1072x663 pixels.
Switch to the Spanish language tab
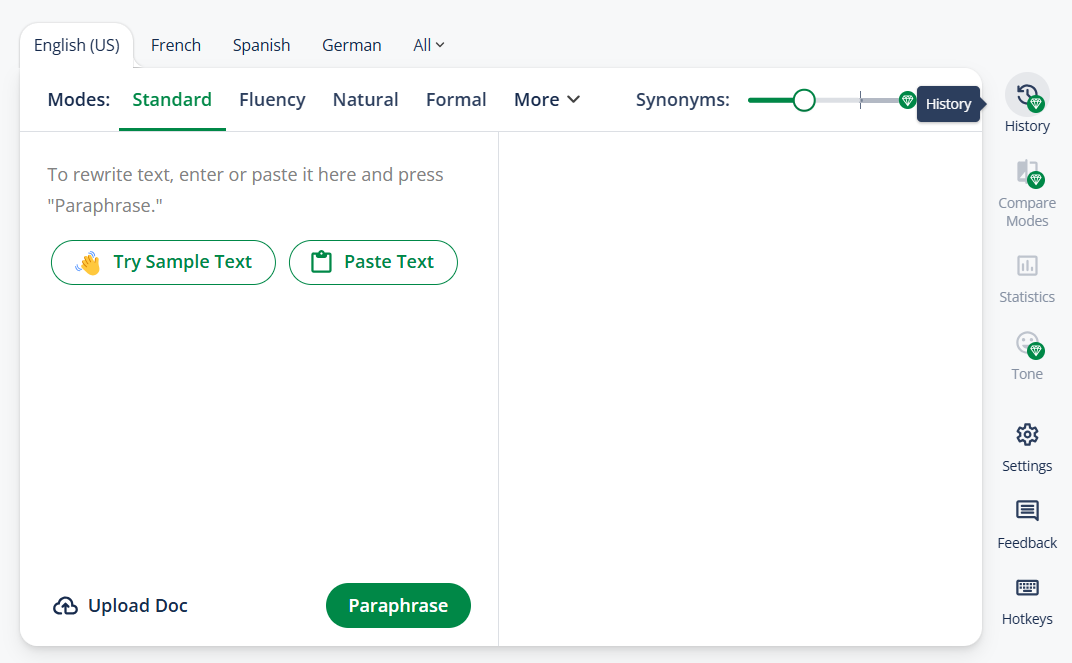click(x=261, y=45)
